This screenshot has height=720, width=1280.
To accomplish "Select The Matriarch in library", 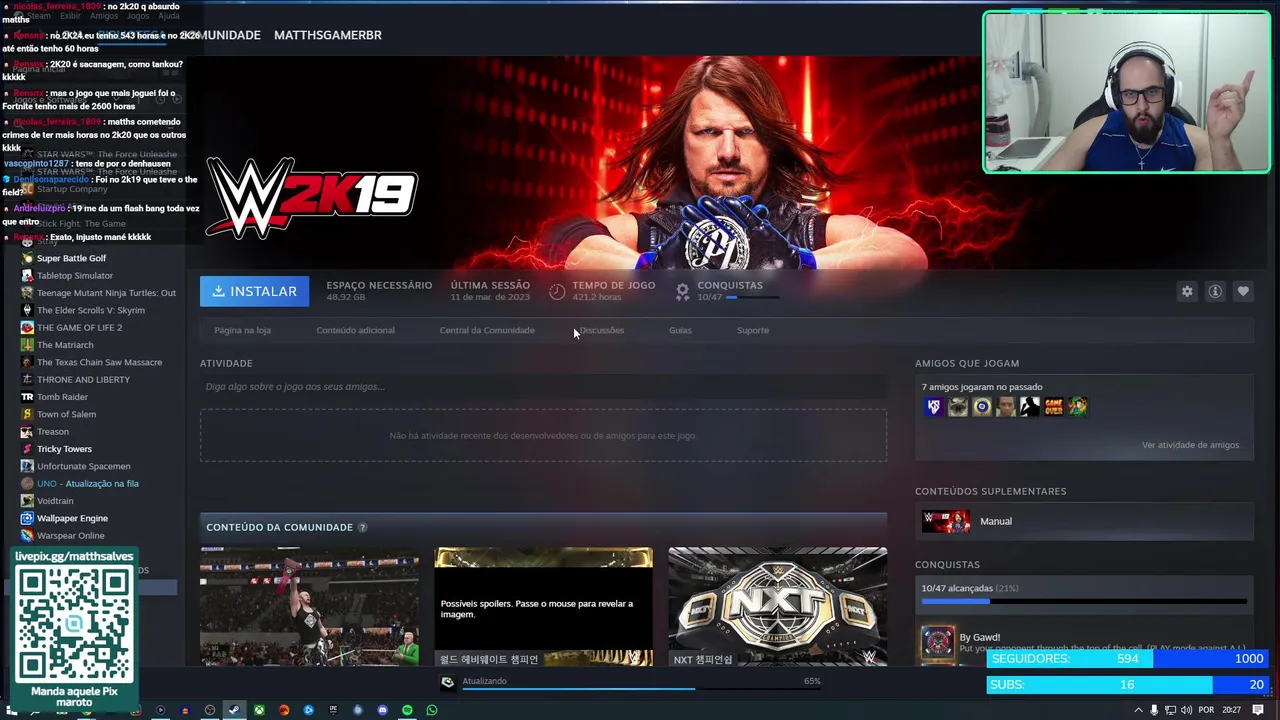I will tap(65, 345).
